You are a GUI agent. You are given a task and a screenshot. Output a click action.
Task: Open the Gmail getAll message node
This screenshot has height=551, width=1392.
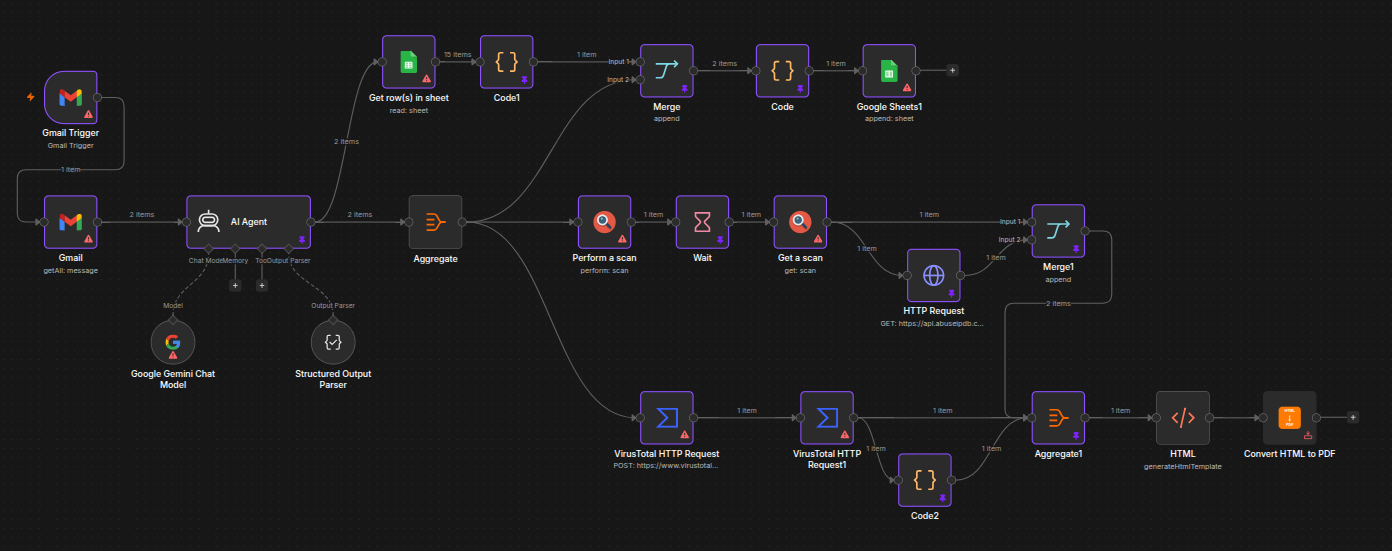(x=70, y=222)
